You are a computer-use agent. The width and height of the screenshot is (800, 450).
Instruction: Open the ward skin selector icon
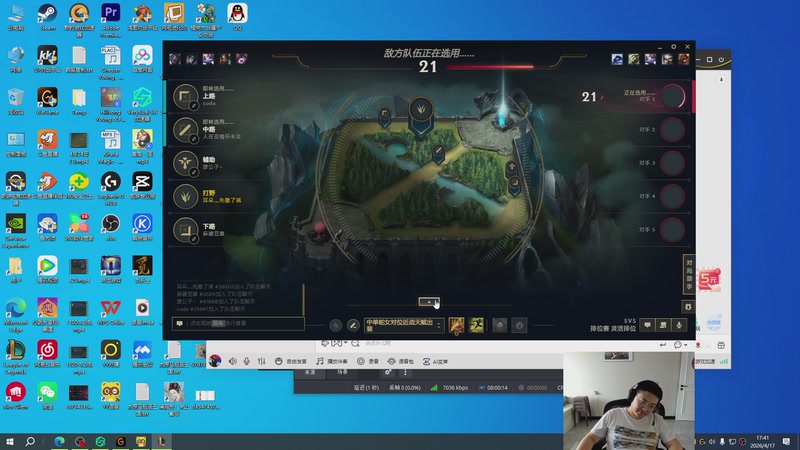tap(499, 325)
